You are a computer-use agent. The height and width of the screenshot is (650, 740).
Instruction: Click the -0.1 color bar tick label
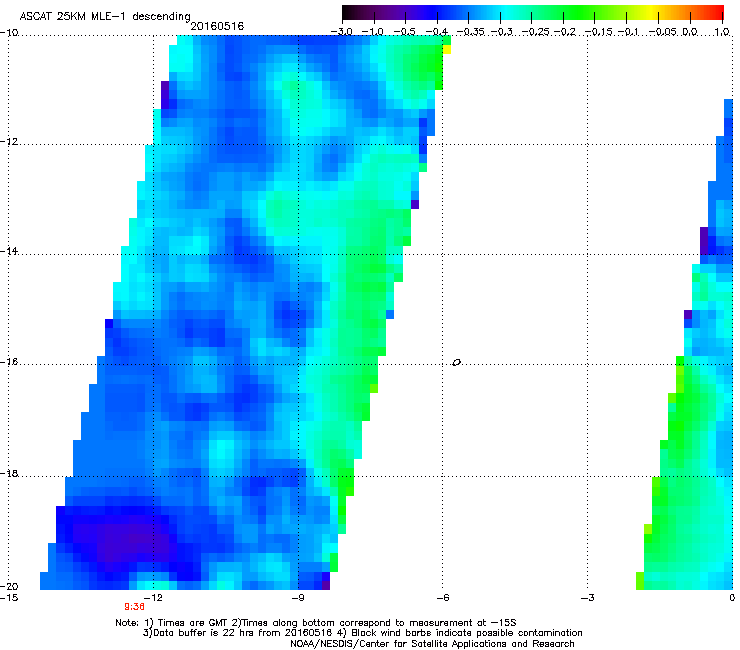(628, 32)
